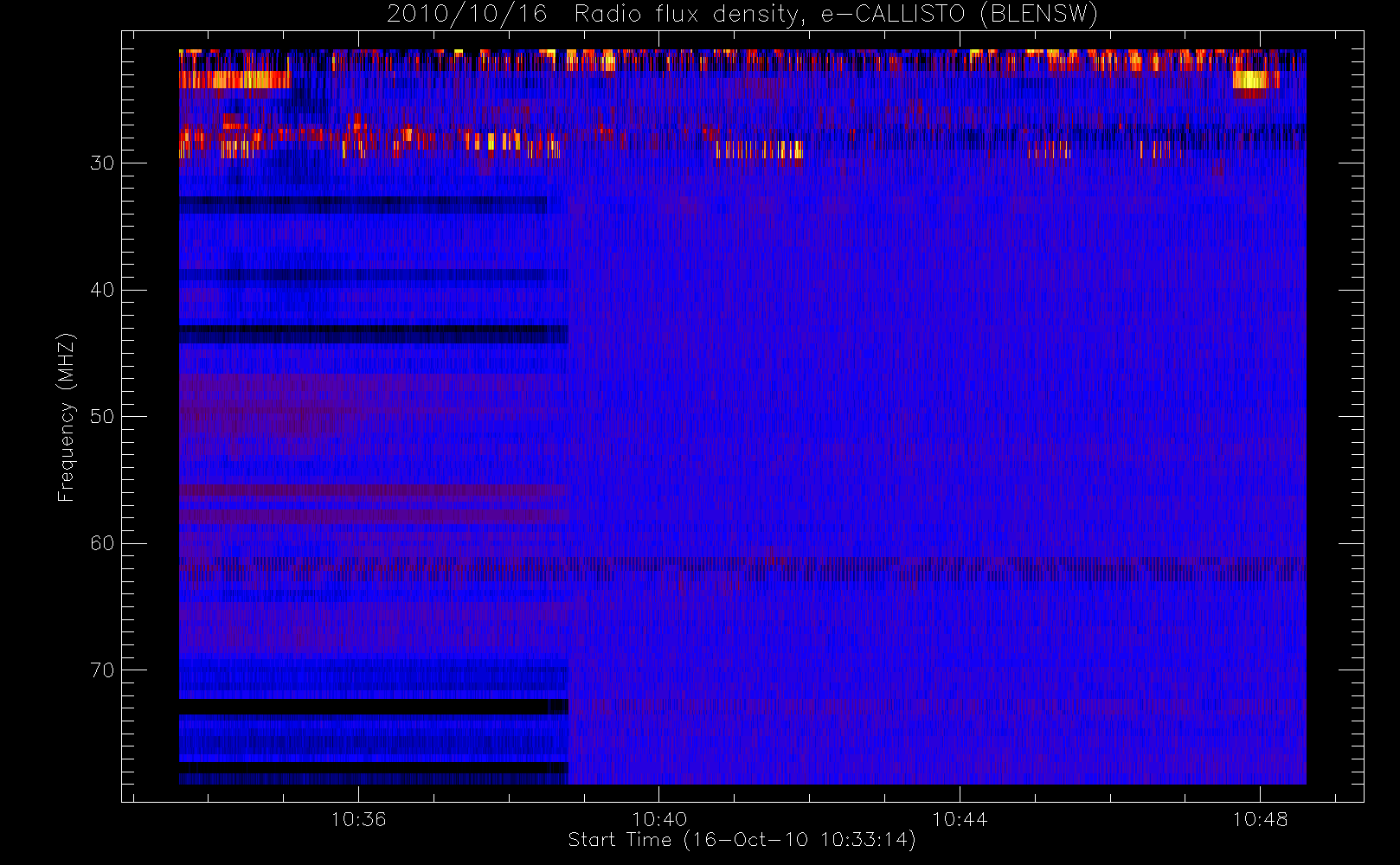Screen dimensions: 1400x865
Task: Click the 50 frequency tick label
Action: [x=102, y=417]
